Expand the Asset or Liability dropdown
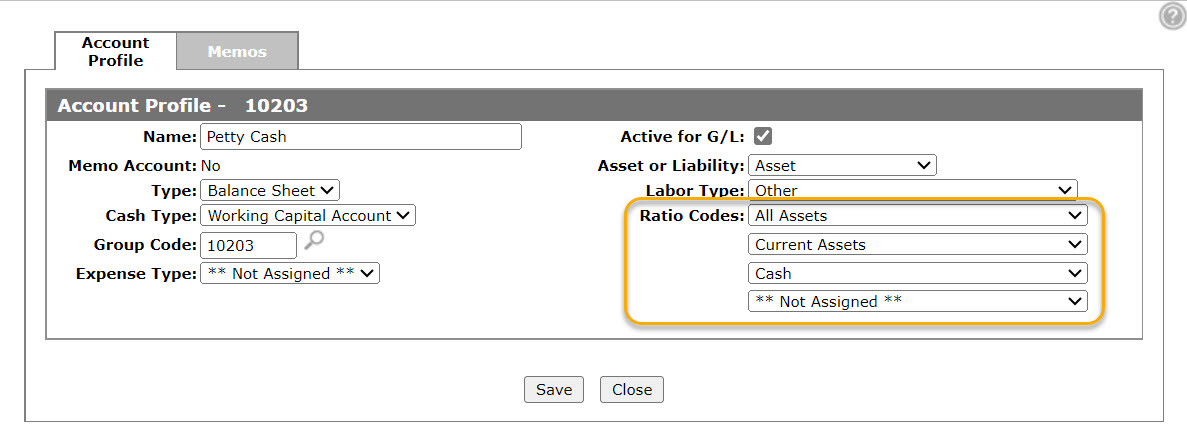1187x438 pixels. tap(842, 166)
